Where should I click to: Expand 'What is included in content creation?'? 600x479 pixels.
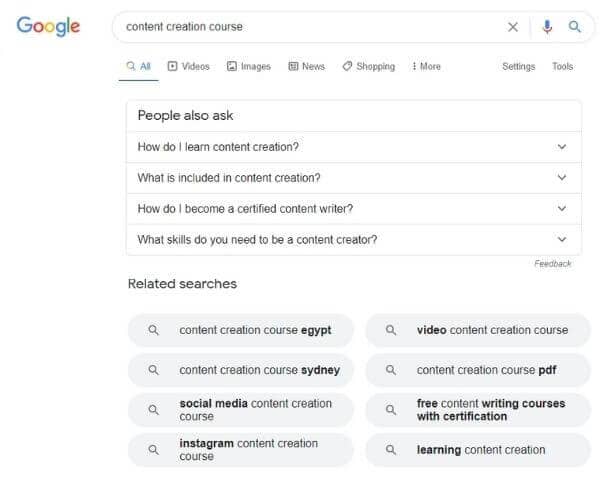coord(354,178)
